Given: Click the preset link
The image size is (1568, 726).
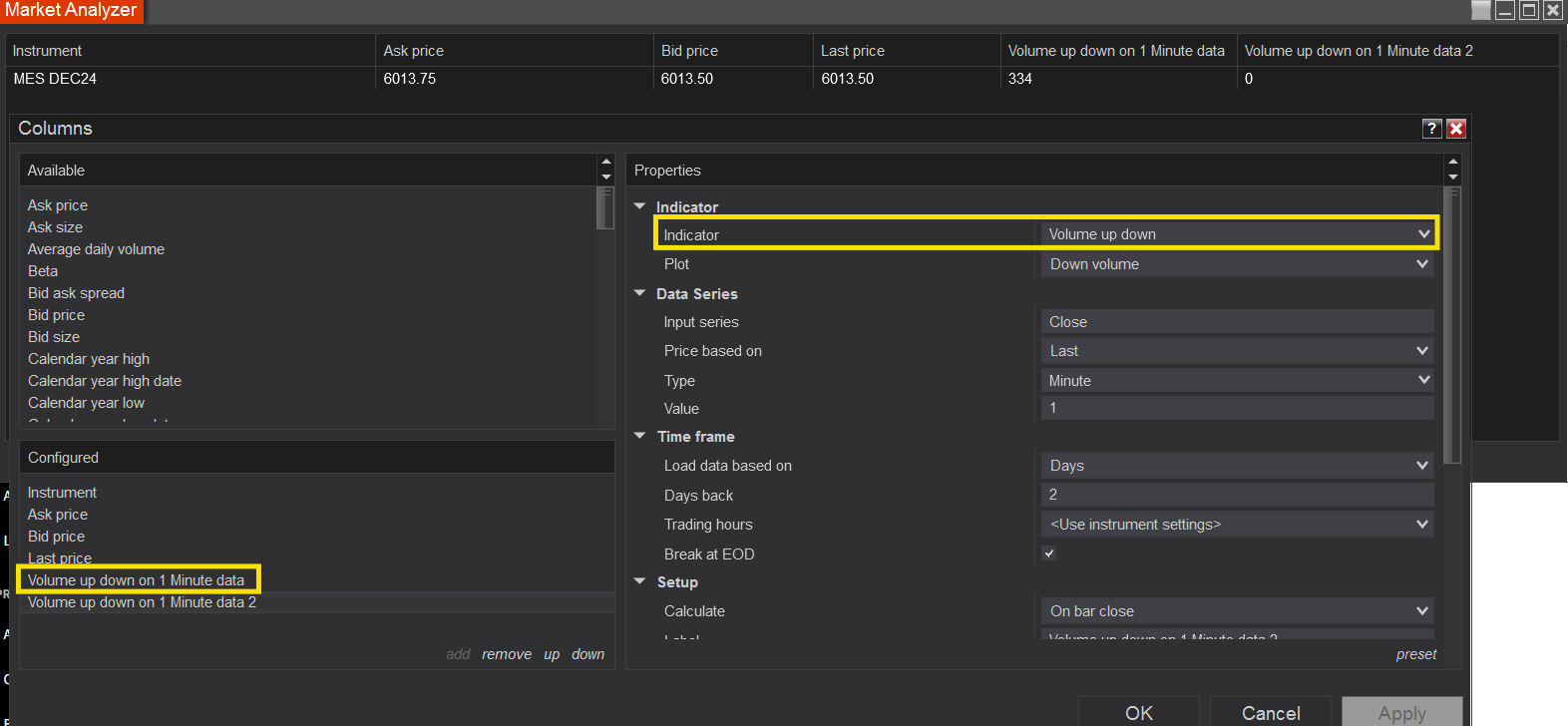Looking at the screenshot, I should pyautogui.click(x=1416, y=654).
